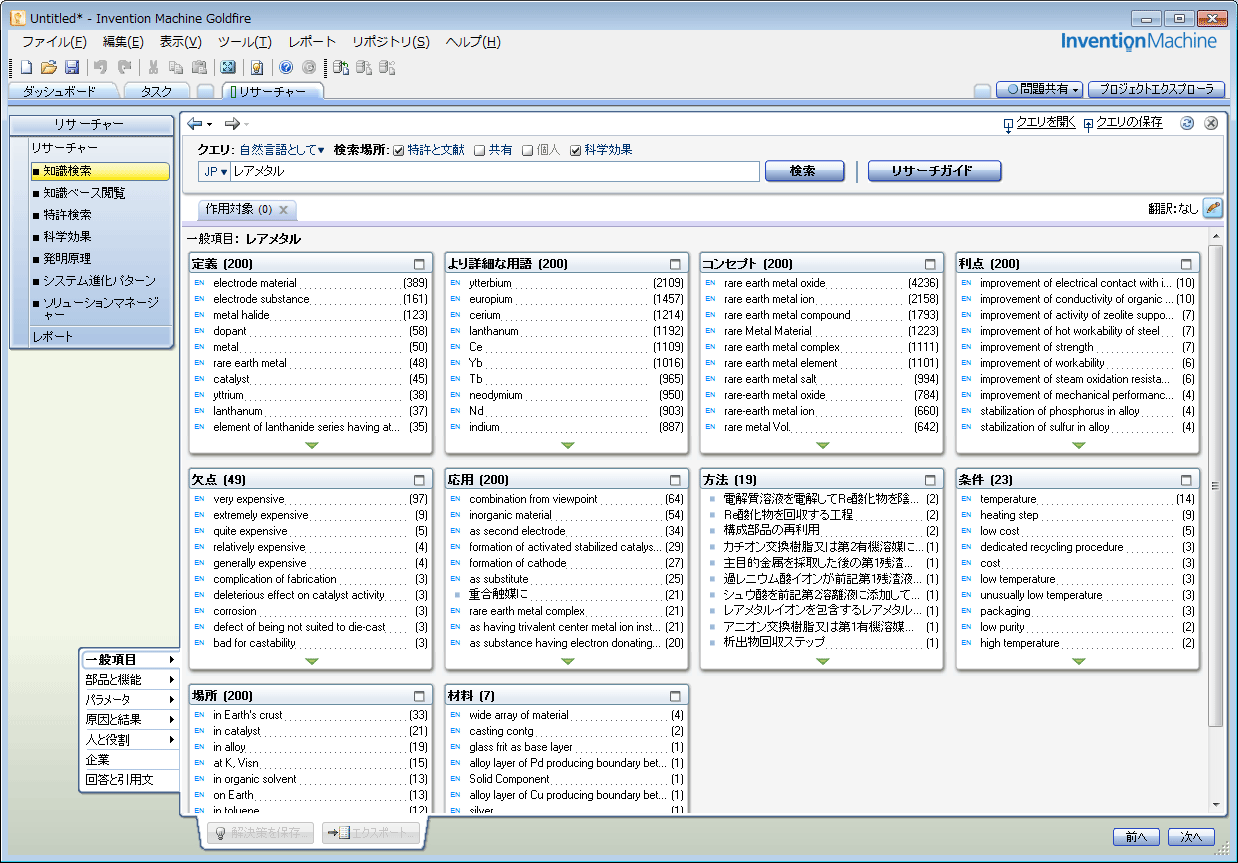Screen dimensions: 1238x863
Task: Click the Paste clipboard toolbar icon
Action: 199,67
